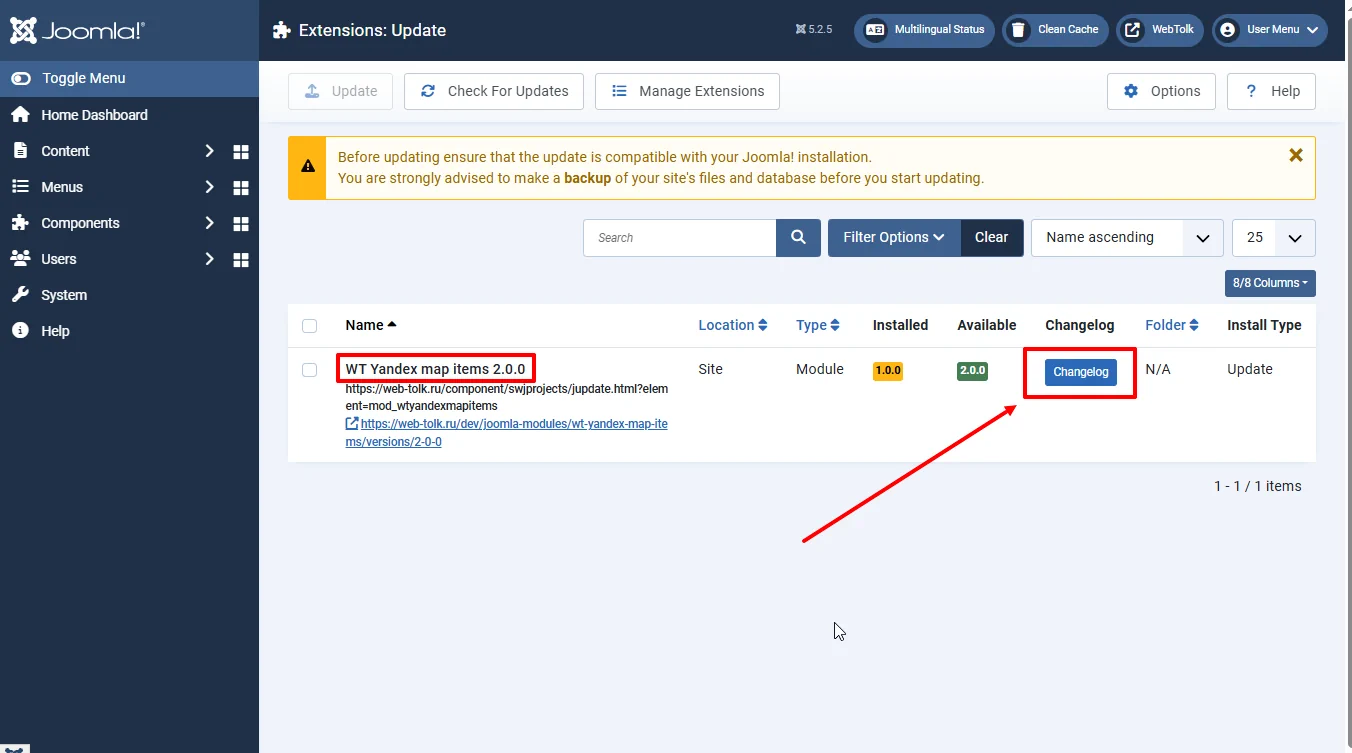Open Components dashboard grid icon

(x=241, y=224)
